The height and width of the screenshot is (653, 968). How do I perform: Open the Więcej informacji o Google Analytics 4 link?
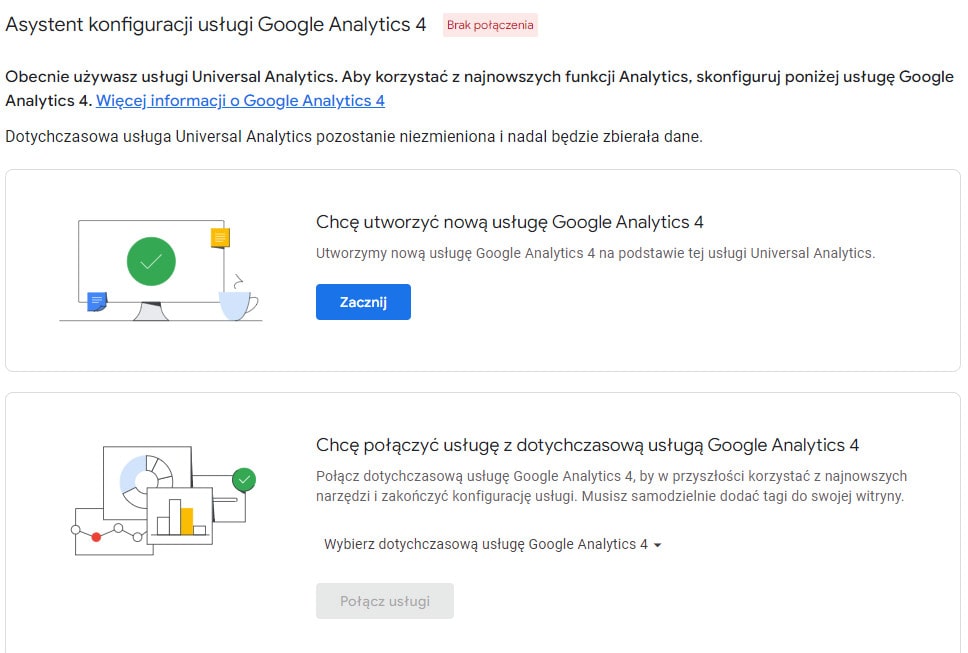click(240, 101)
